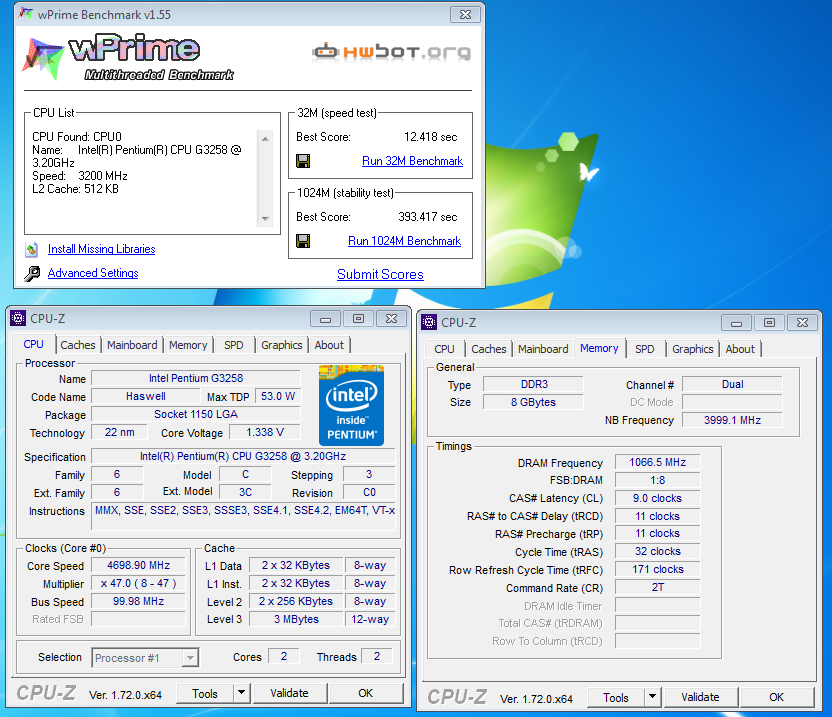Image resolution: width=832 pixels, height=717 pixels.
Task: Click the Advanced Settings wrench icon
Action: pyautogui.click(x=32, y=273)
